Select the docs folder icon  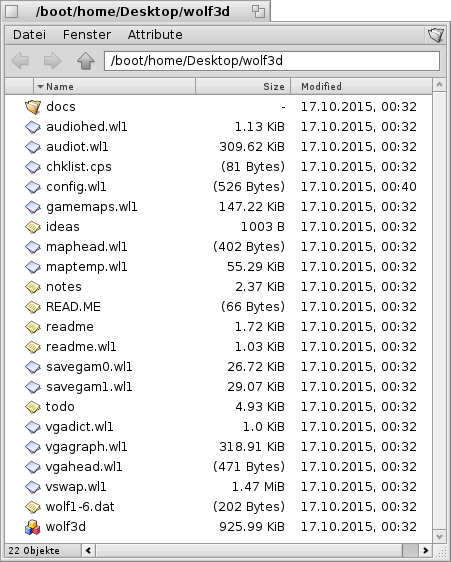coord(33,107)
